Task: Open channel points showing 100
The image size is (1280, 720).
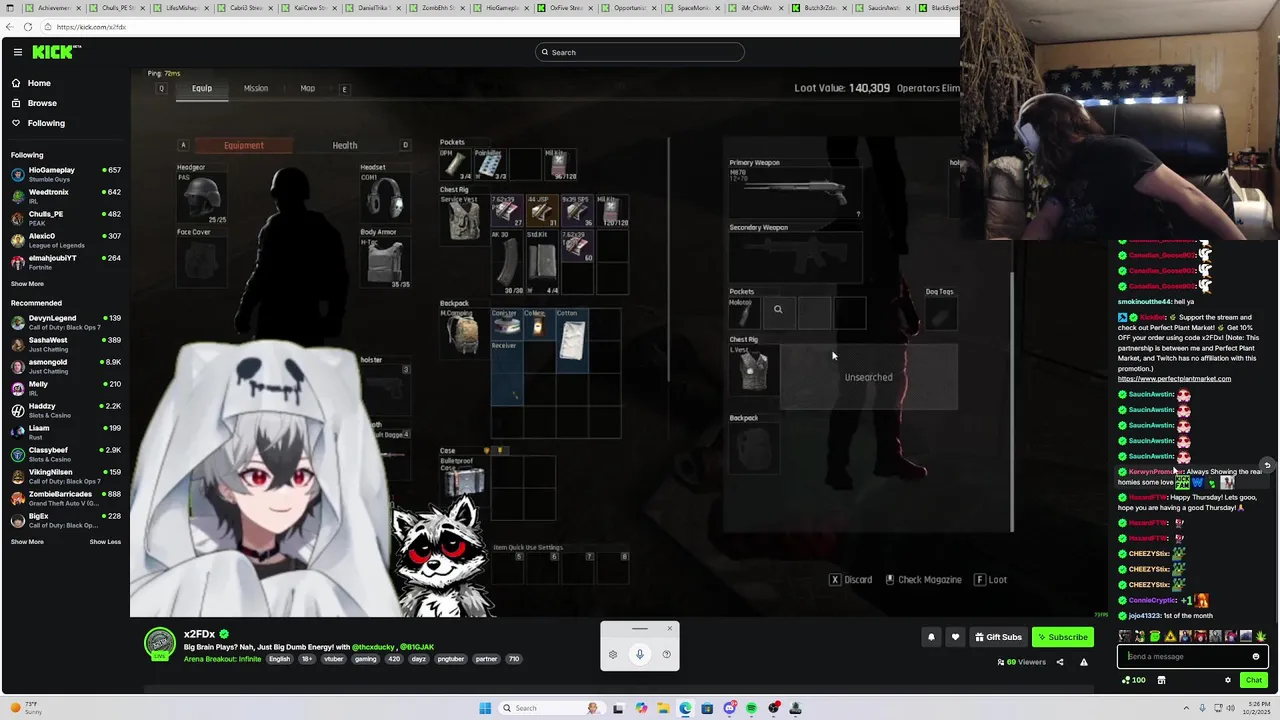Action: pos(1134,680)
